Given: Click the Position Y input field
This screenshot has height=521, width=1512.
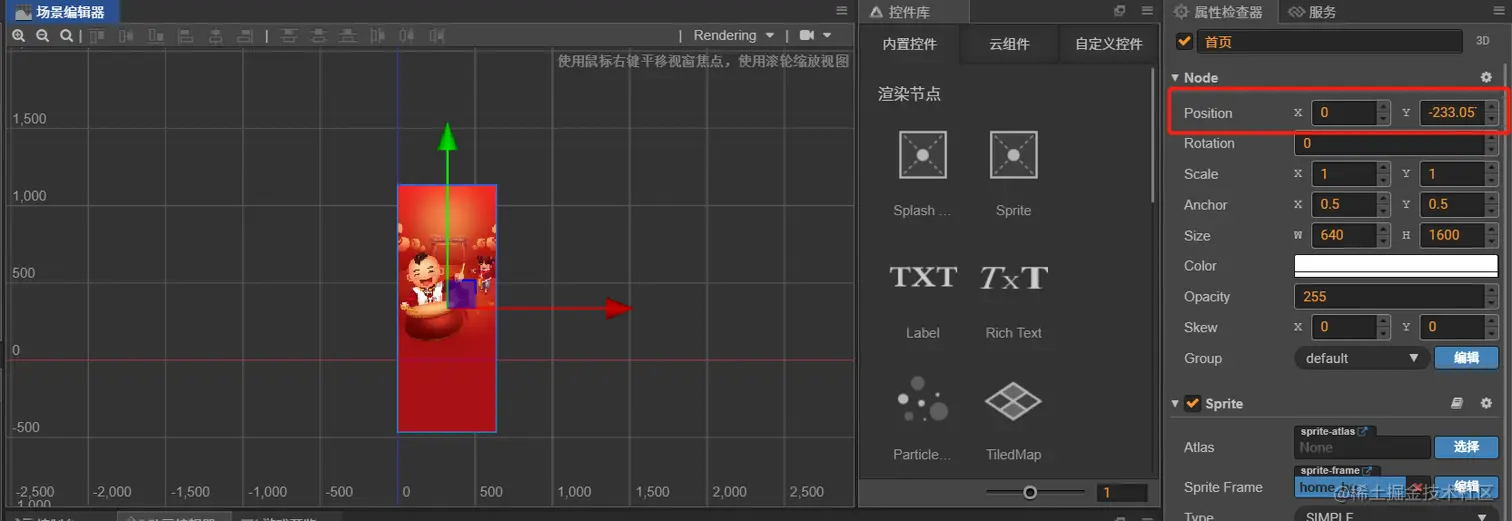Looking at the screenshot, I should (x=1459, y=112).
